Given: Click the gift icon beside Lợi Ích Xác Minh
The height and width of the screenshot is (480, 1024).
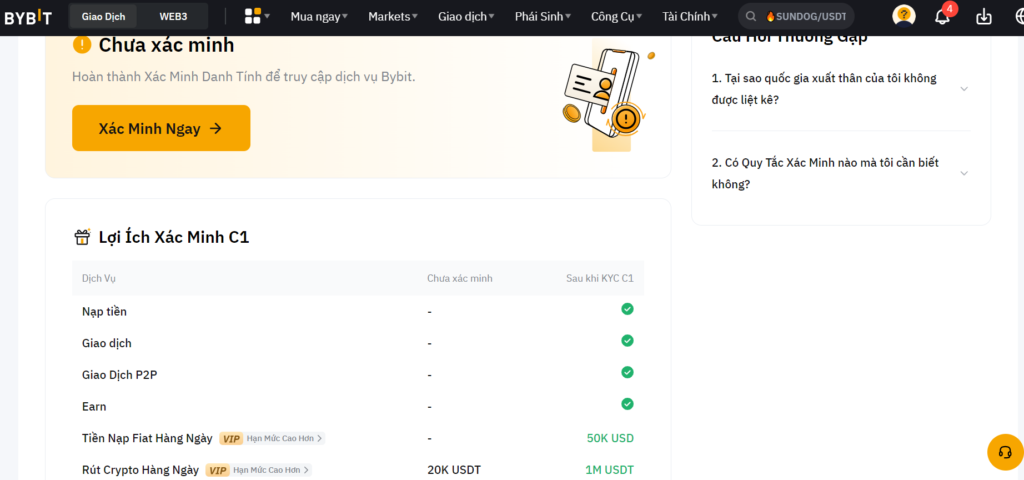Looking at the screenshot, I should [83, 237].
